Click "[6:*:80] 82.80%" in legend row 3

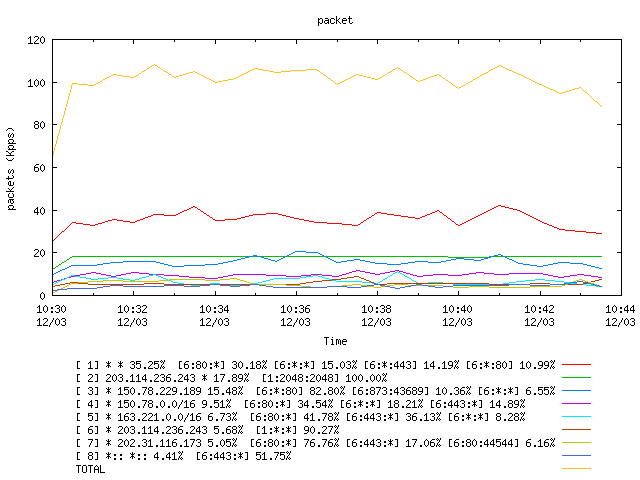[300, 391]
